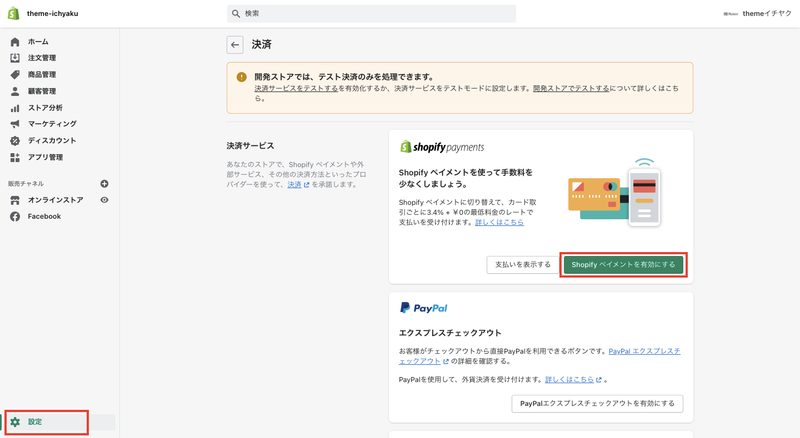Click the 注文管理 orders icon
The image size is (800, 438).
coord(15,58)
